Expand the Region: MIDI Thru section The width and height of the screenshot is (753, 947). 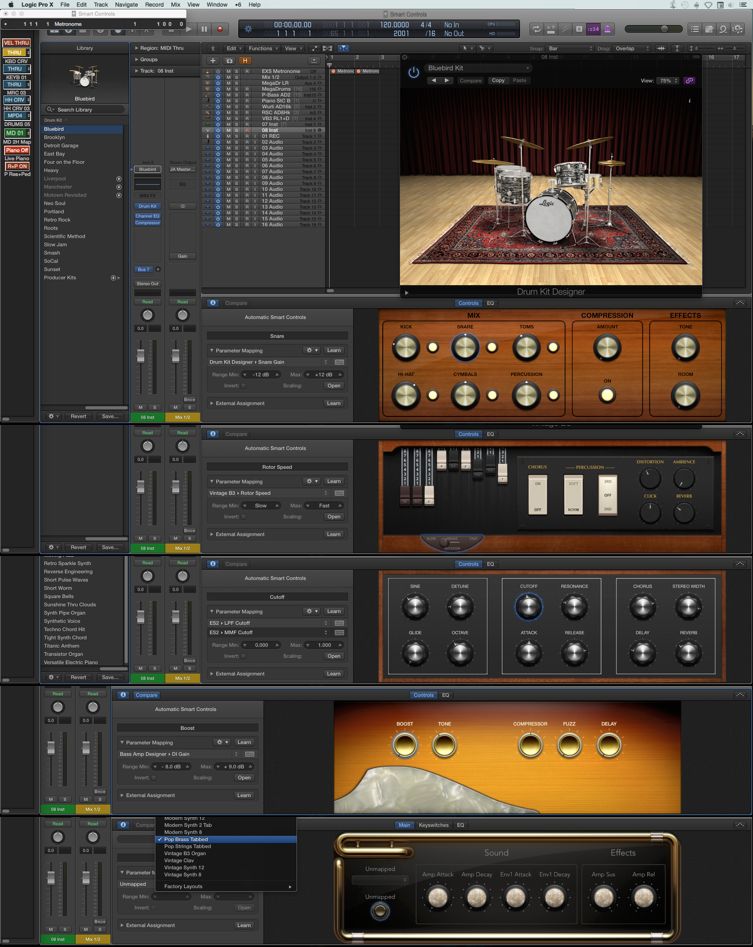pyautogui.click(x=136, y=48)
